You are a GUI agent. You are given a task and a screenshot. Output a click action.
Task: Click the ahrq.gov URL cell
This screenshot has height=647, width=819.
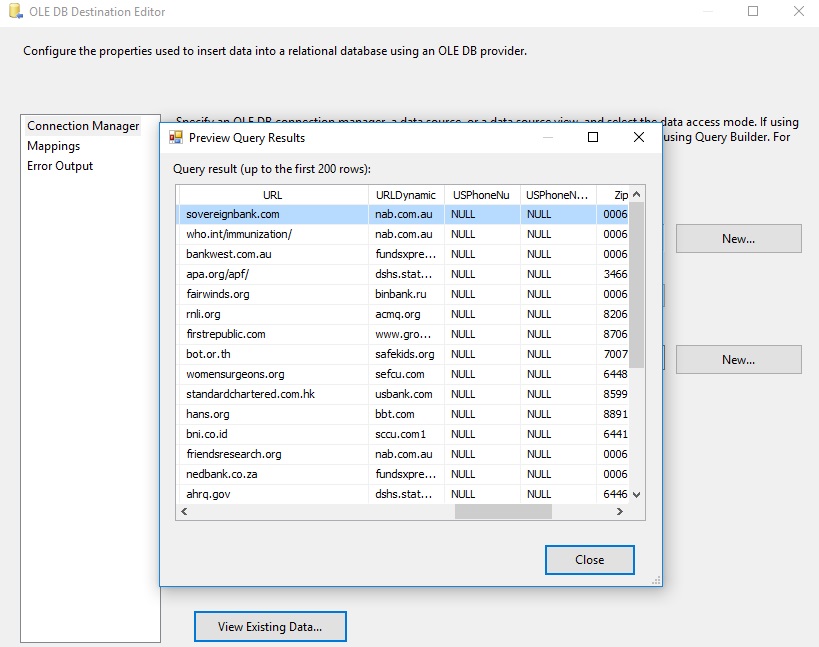click(273, 494)
